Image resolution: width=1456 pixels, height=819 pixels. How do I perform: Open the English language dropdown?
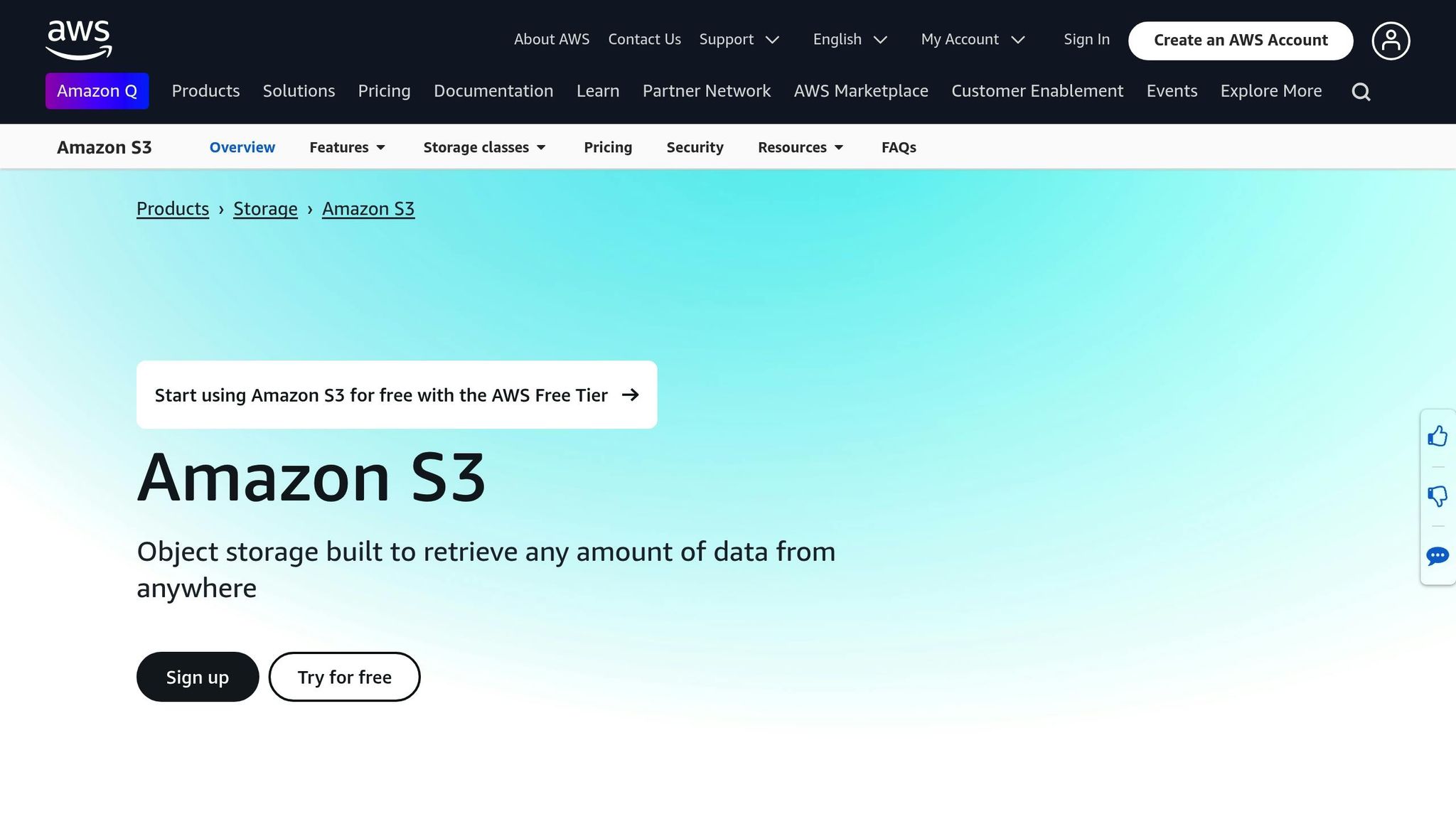pos(850,40)
